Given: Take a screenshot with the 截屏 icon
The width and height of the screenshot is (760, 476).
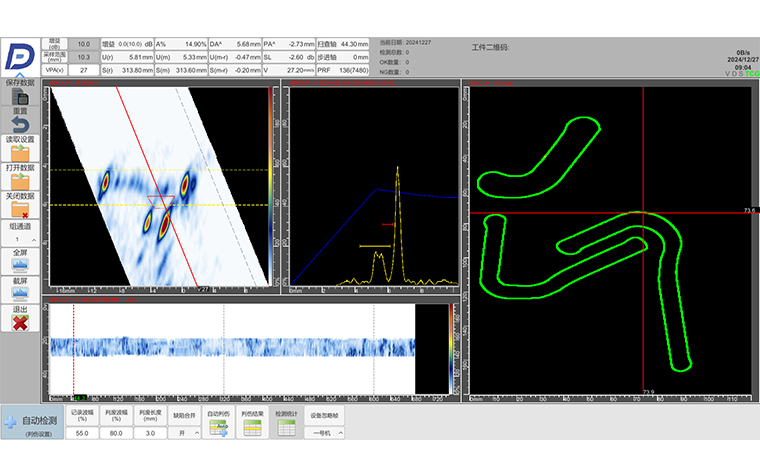Looking at the screenshot, I should [x=20, y=293].
